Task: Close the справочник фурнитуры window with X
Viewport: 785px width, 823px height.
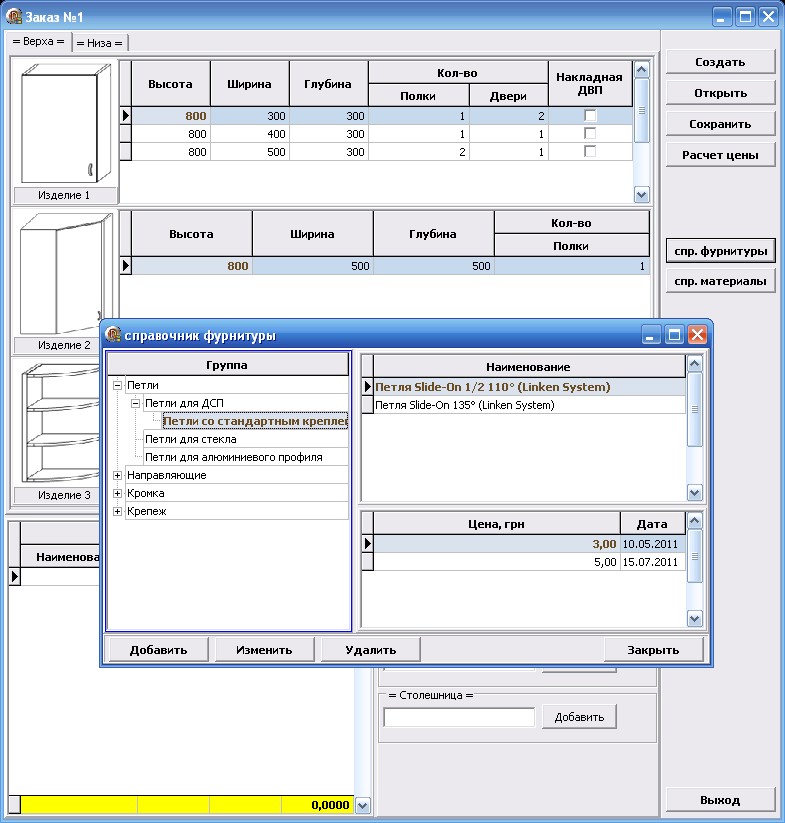Action: [697, 334]
